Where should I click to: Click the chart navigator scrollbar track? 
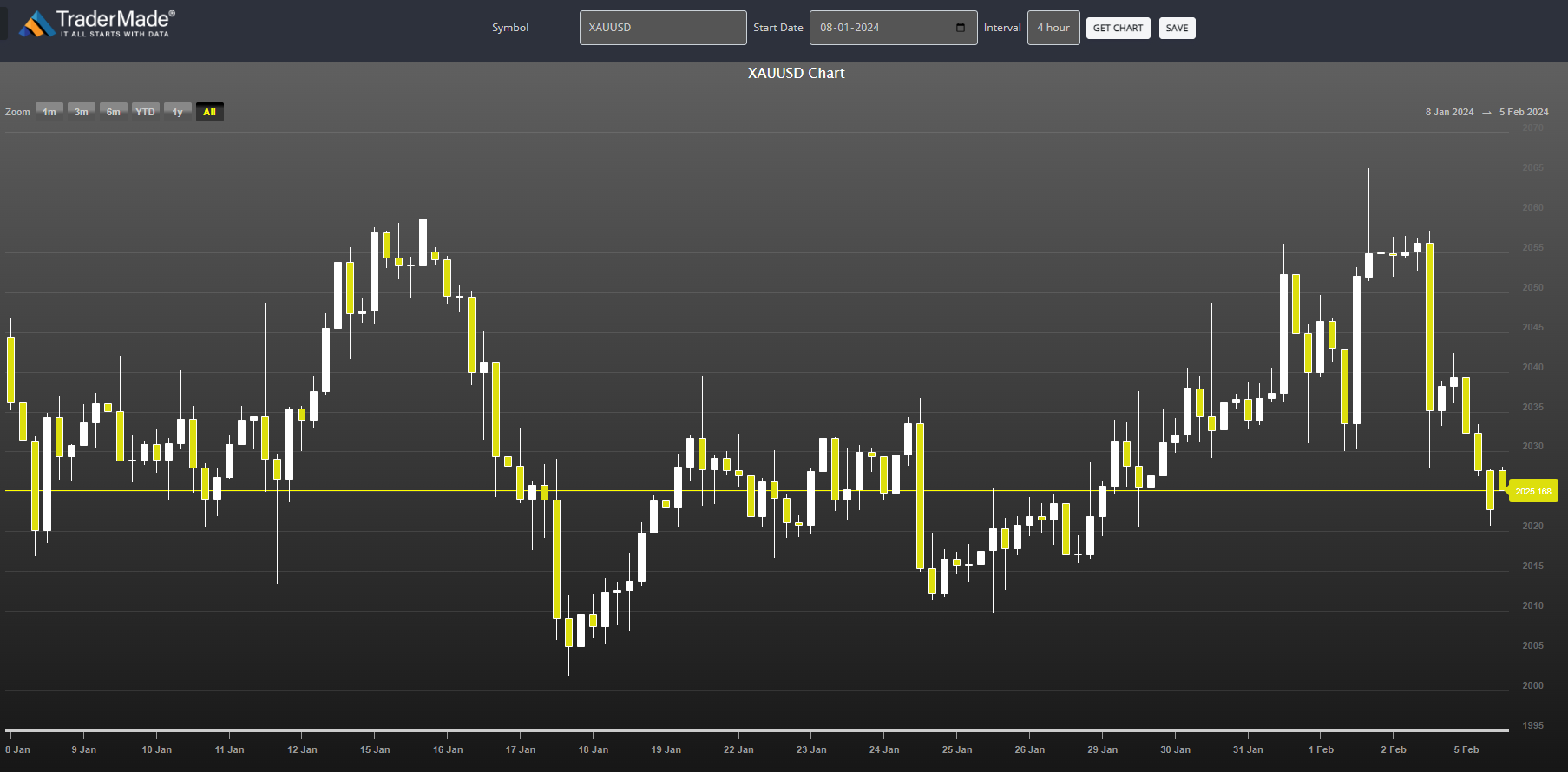point(756,730)
